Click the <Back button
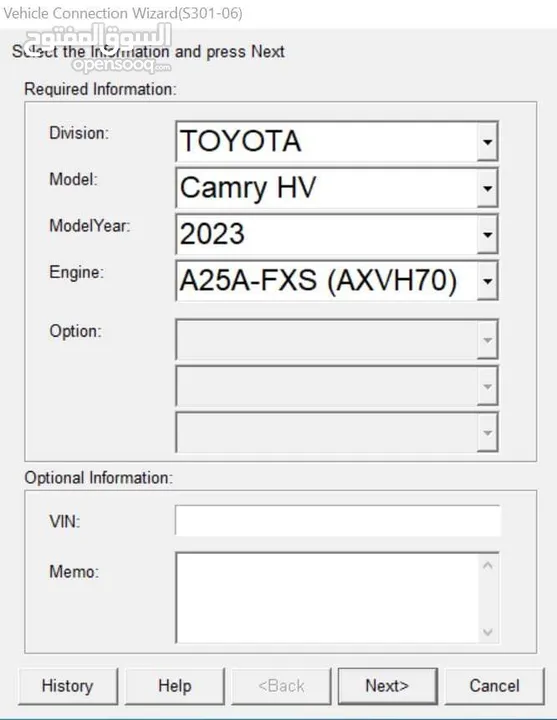This screenshot has width=557, height=720. click(281, 686)
